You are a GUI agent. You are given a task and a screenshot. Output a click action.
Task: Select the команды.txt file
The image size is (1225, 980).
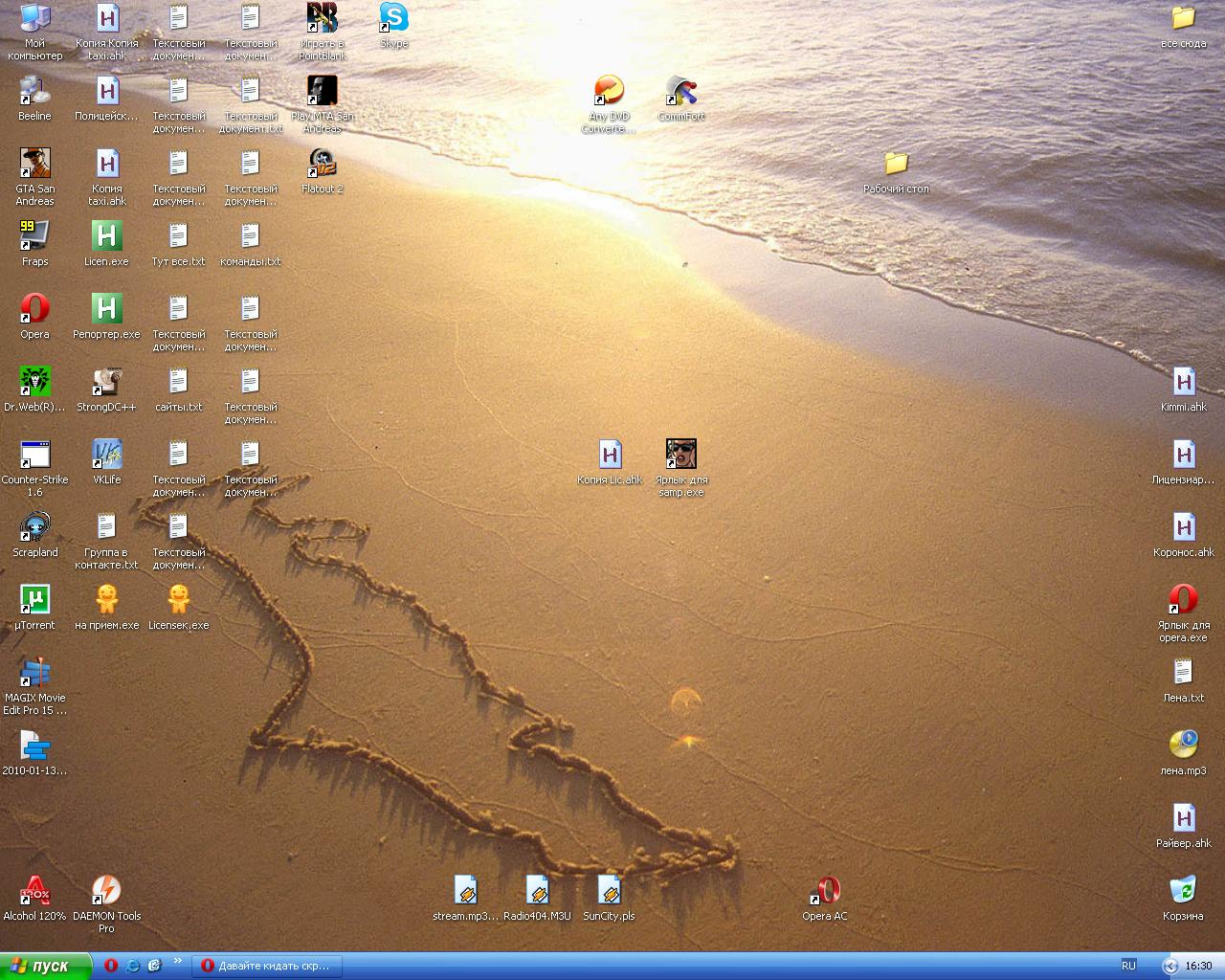[251, 244]
